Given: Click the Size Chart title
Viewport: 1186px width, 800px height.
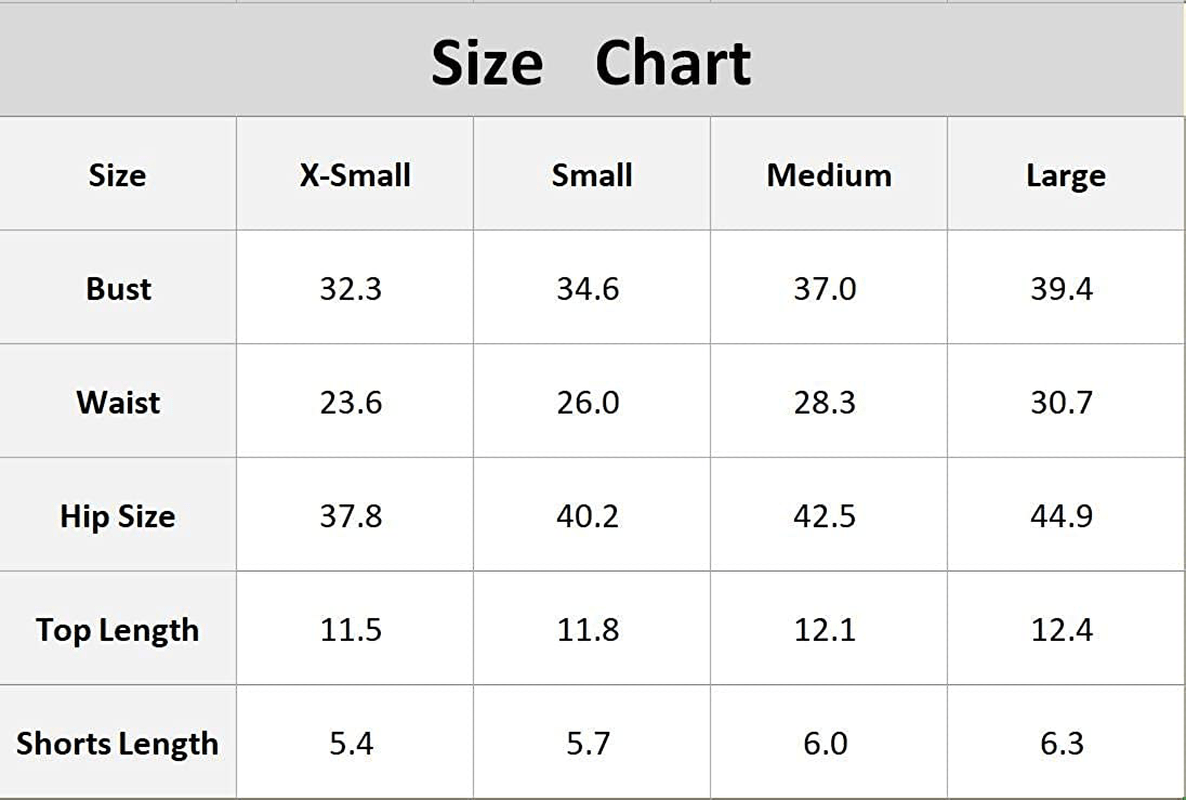Looking at the screenshot, I should click(591, 63).
